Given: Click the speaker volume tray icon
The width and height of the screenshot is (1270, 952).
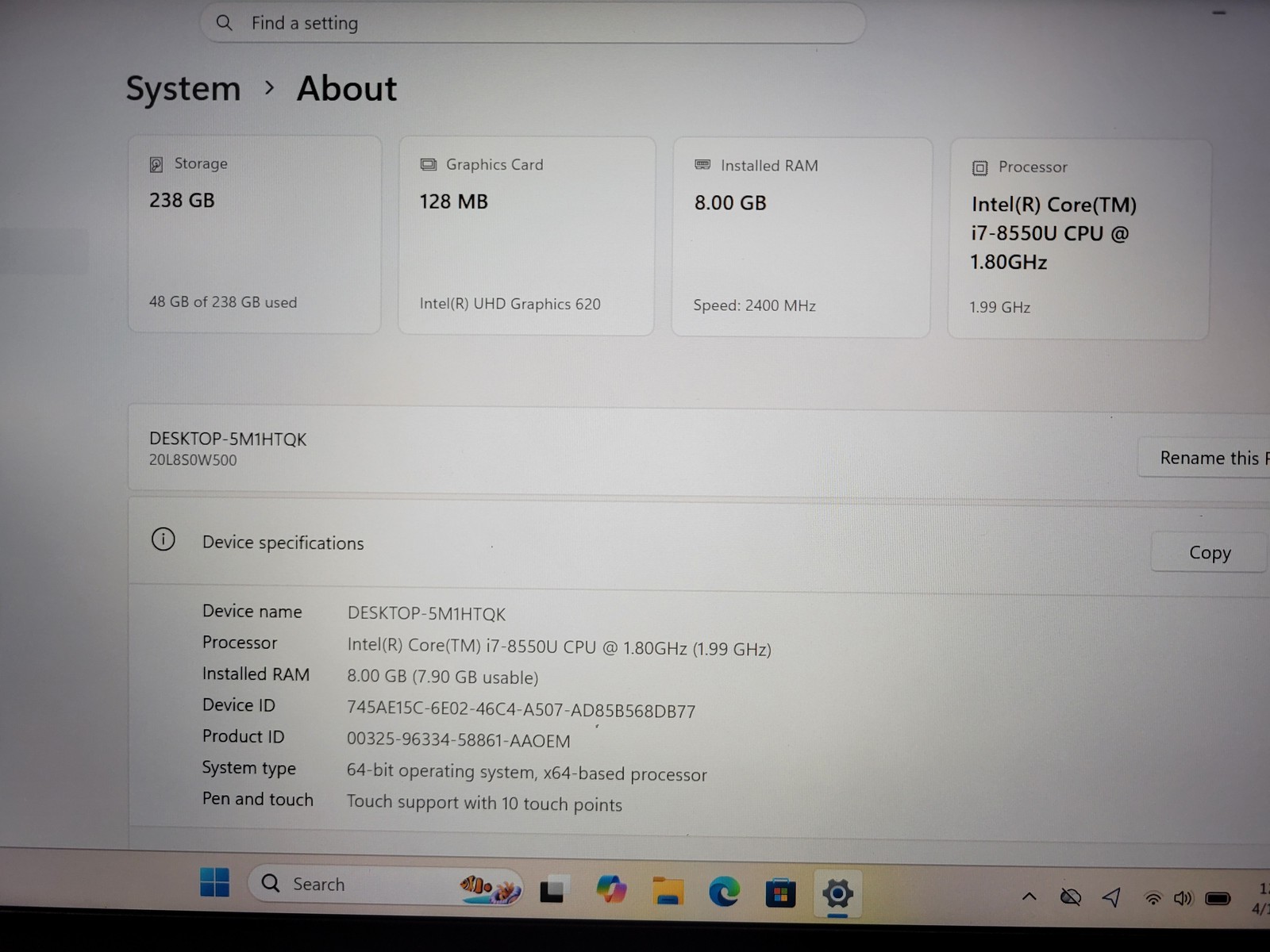Looking at the screenshot, I should coord(1183,898).
